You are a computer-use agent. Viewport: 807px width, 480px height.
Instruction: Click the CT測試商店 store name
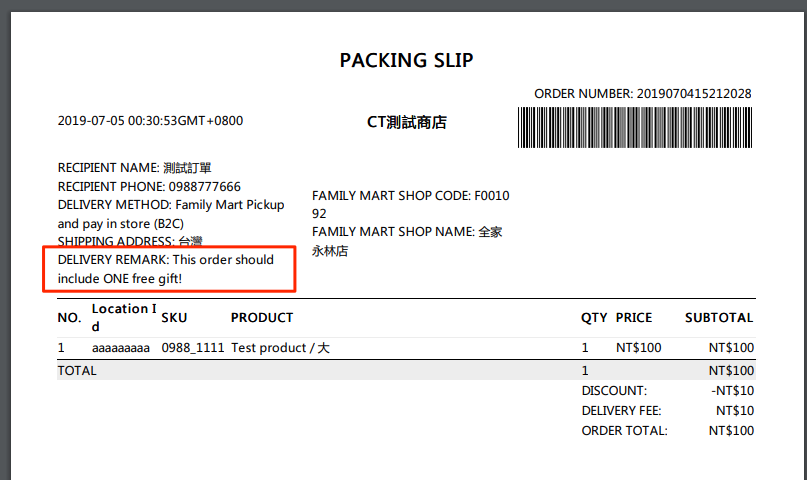(x=407, y=122)
